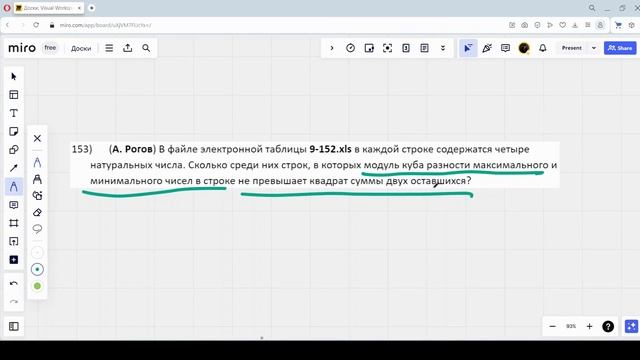The width and height of the screenshot is (640, 360).
Task: Export the board with upload icon
Action: point(128,48)
